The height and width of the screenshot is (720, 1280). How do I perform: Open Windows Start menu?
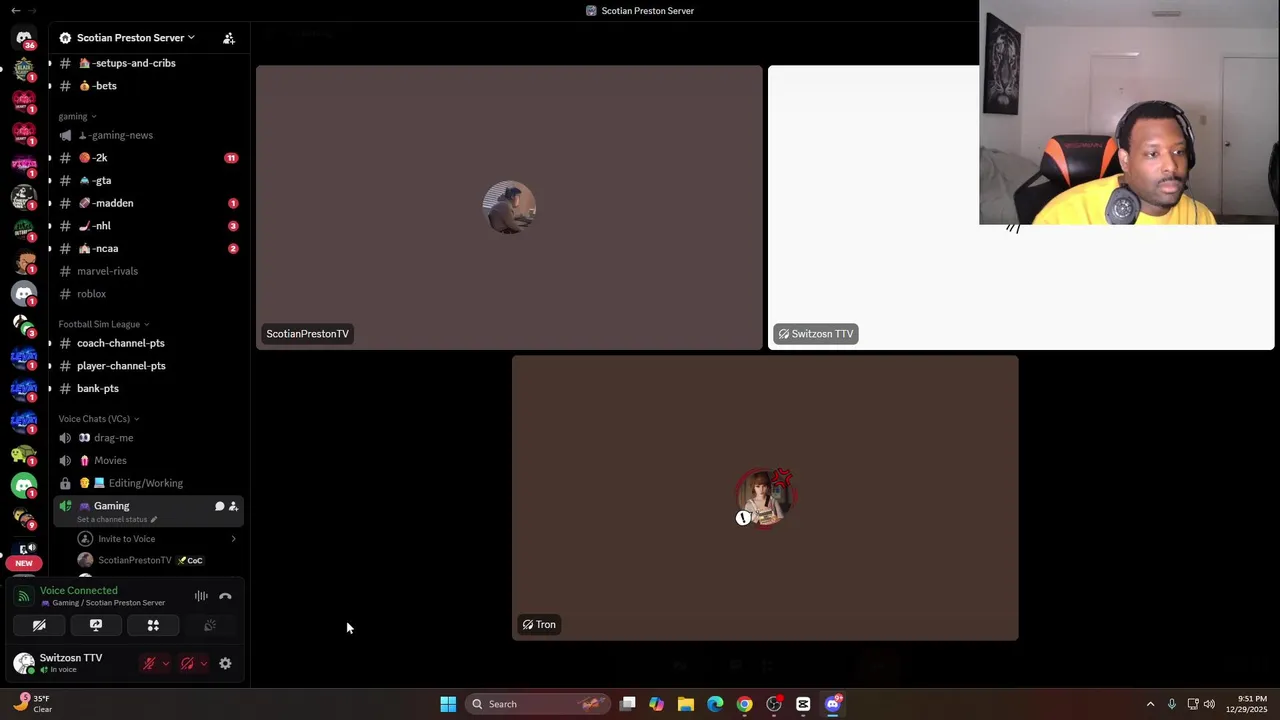click(448, 704)
